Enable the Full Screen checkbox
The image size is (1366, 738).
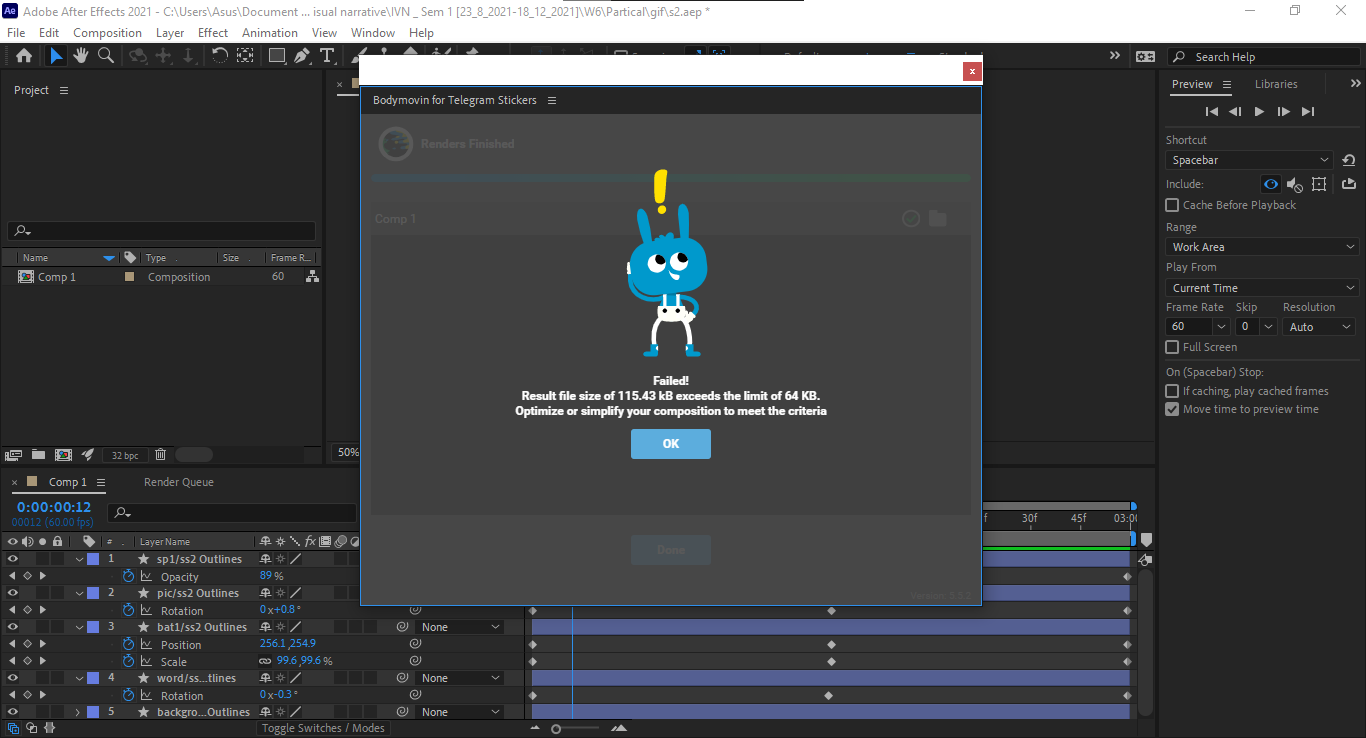pyautogui.click(x=1172, y=347)
